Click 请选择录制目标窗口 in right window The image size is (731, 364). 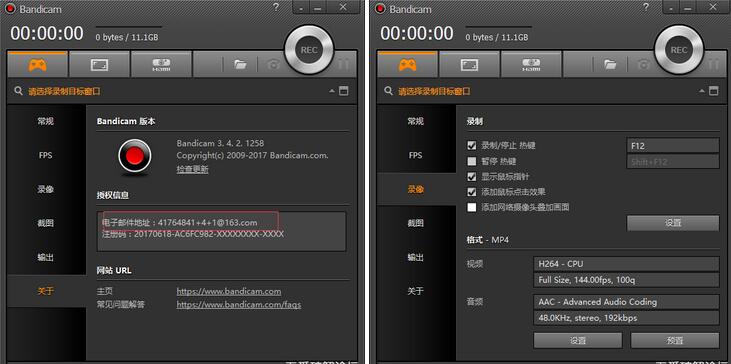tap(434, 91)
